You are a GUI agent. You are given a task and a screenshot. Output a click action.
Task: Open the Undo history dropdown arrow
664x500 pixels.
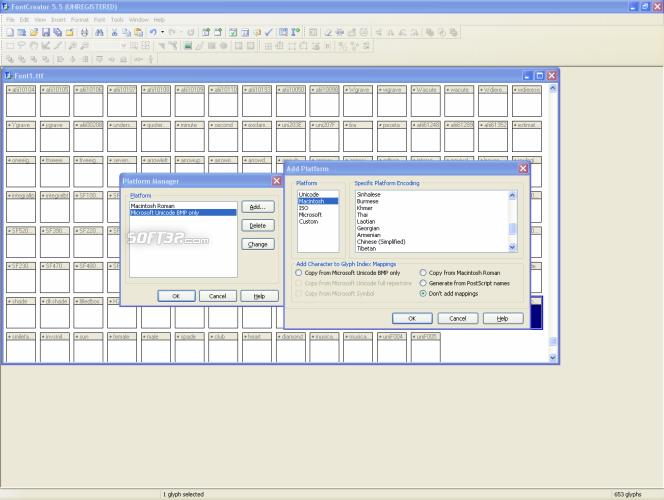(163, 32)
